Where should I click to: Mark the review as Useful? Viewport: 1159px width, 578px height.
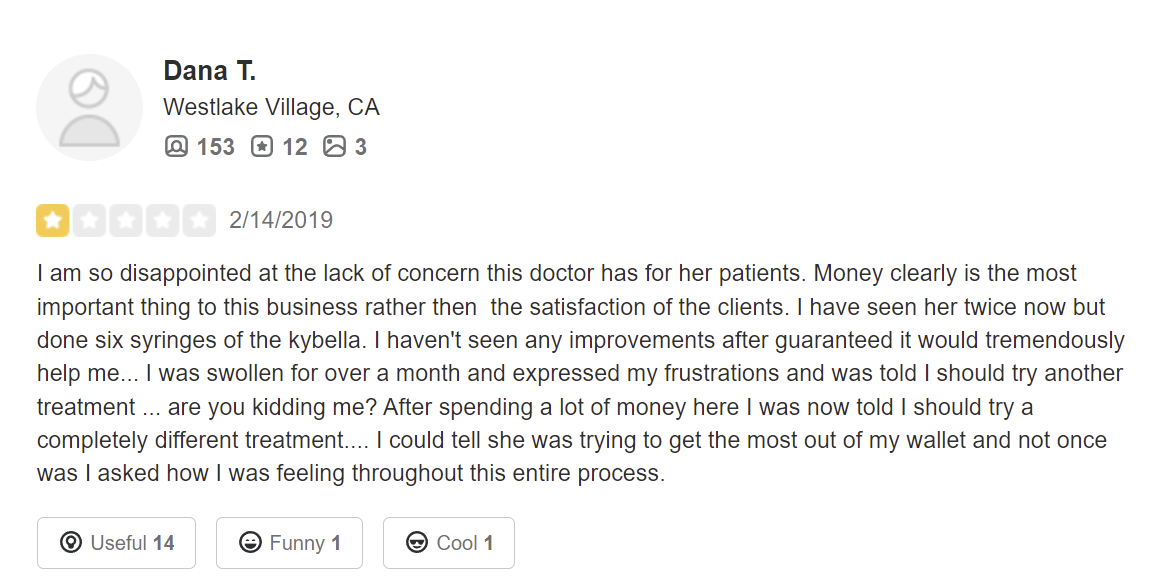(x=116, y=543)
